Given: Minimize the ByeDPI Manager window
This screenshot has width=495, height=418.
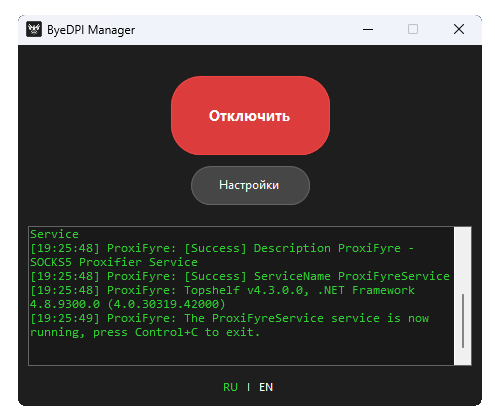Looking at the screenshot, I should point(368,29).
